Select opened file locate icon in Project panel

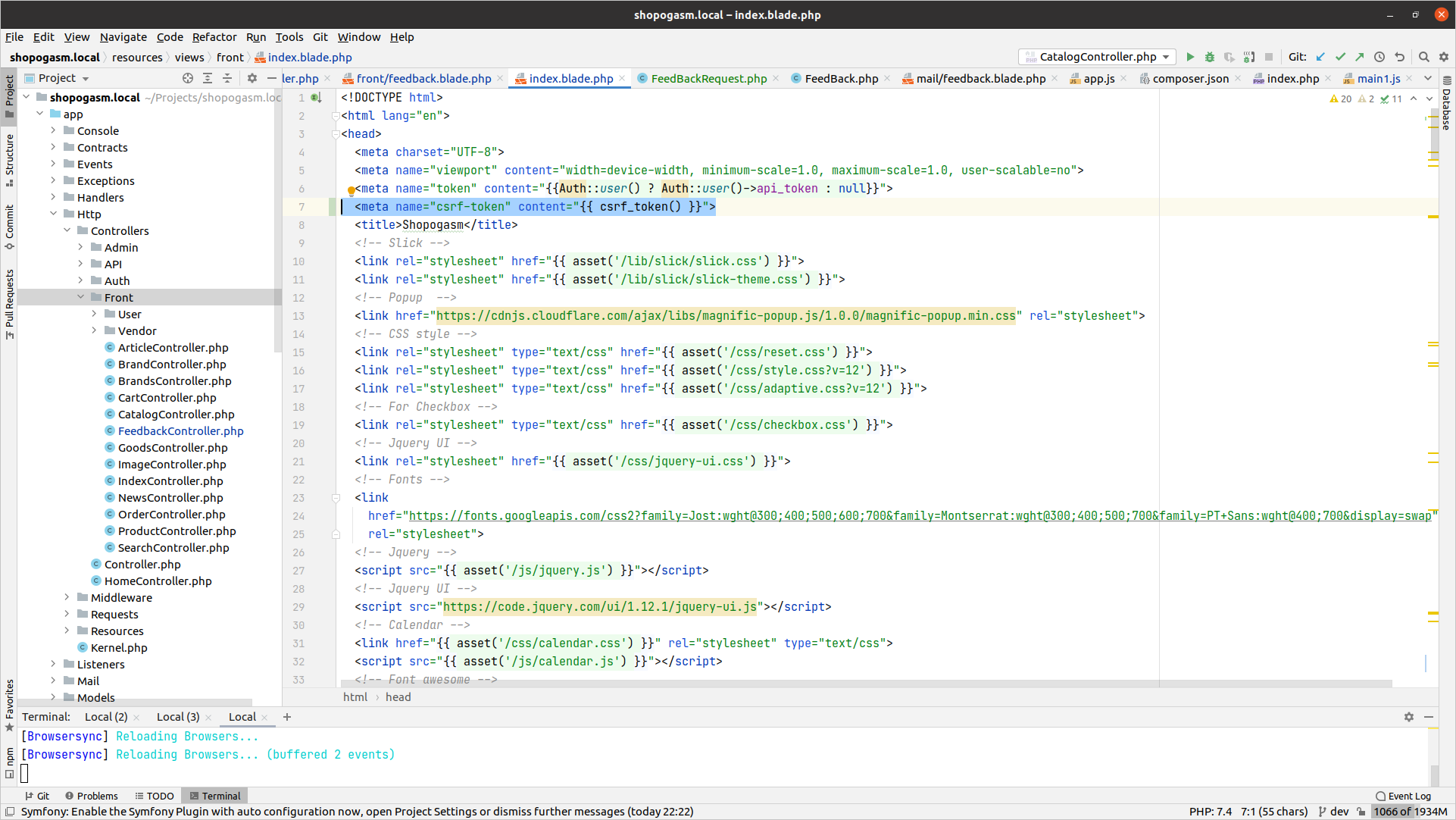point(188,78)
